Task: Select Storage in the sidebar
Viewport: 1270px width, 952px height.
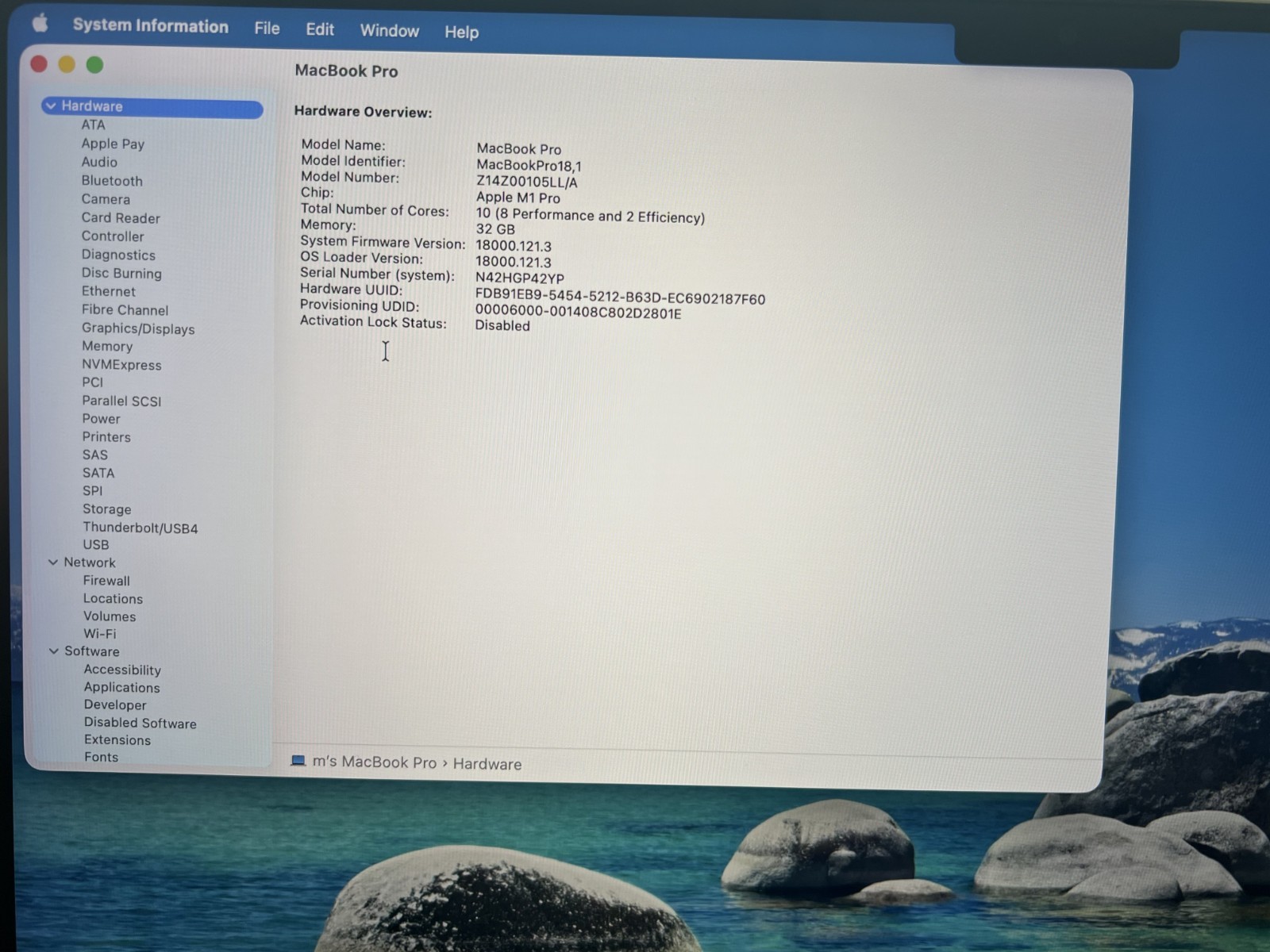Action: tap(107, 509)
